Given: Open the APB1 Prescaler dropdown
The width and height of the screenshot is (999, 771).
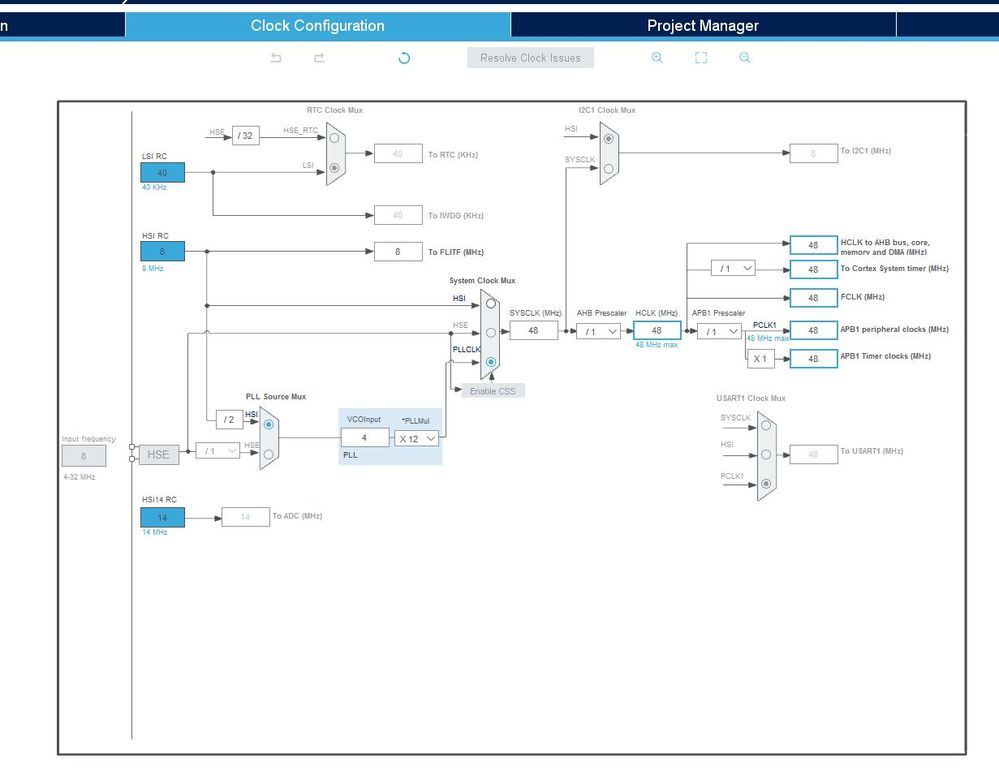Looking at the screenshot, I should point(719,331).
